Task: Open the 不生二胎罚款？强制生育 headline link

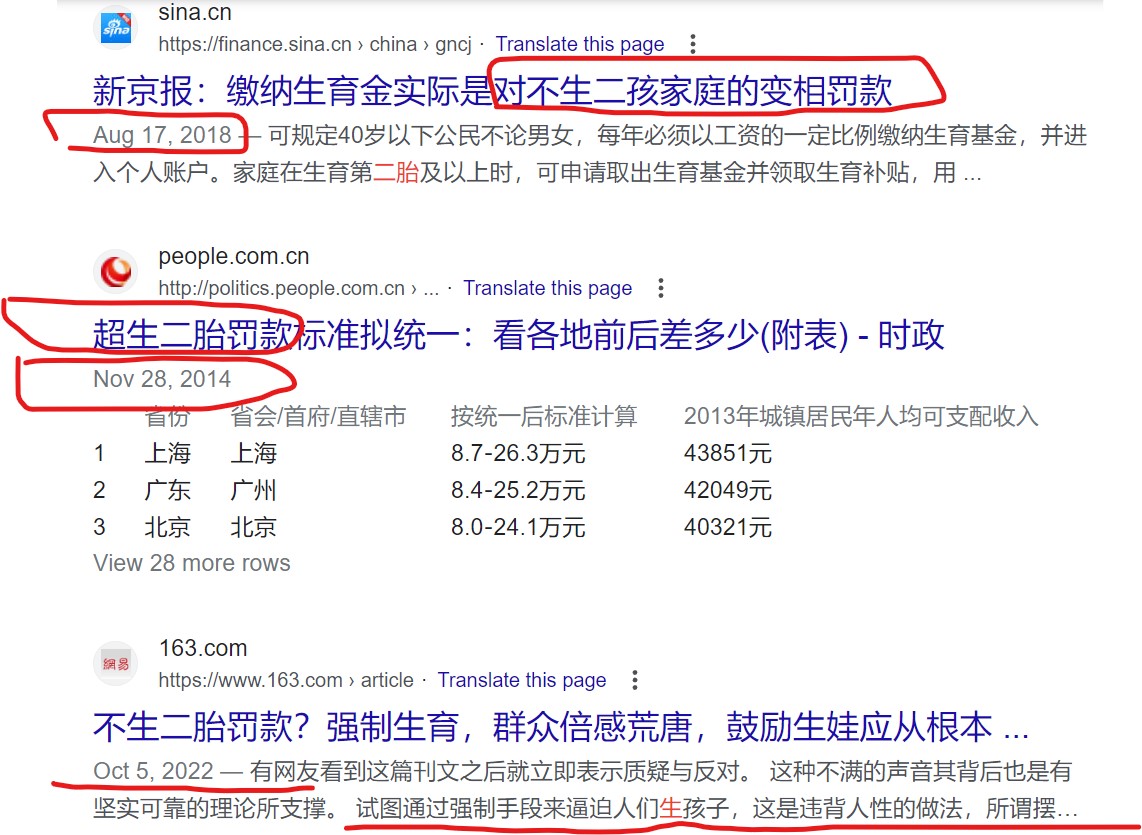Action: click(x=561, y=727)
